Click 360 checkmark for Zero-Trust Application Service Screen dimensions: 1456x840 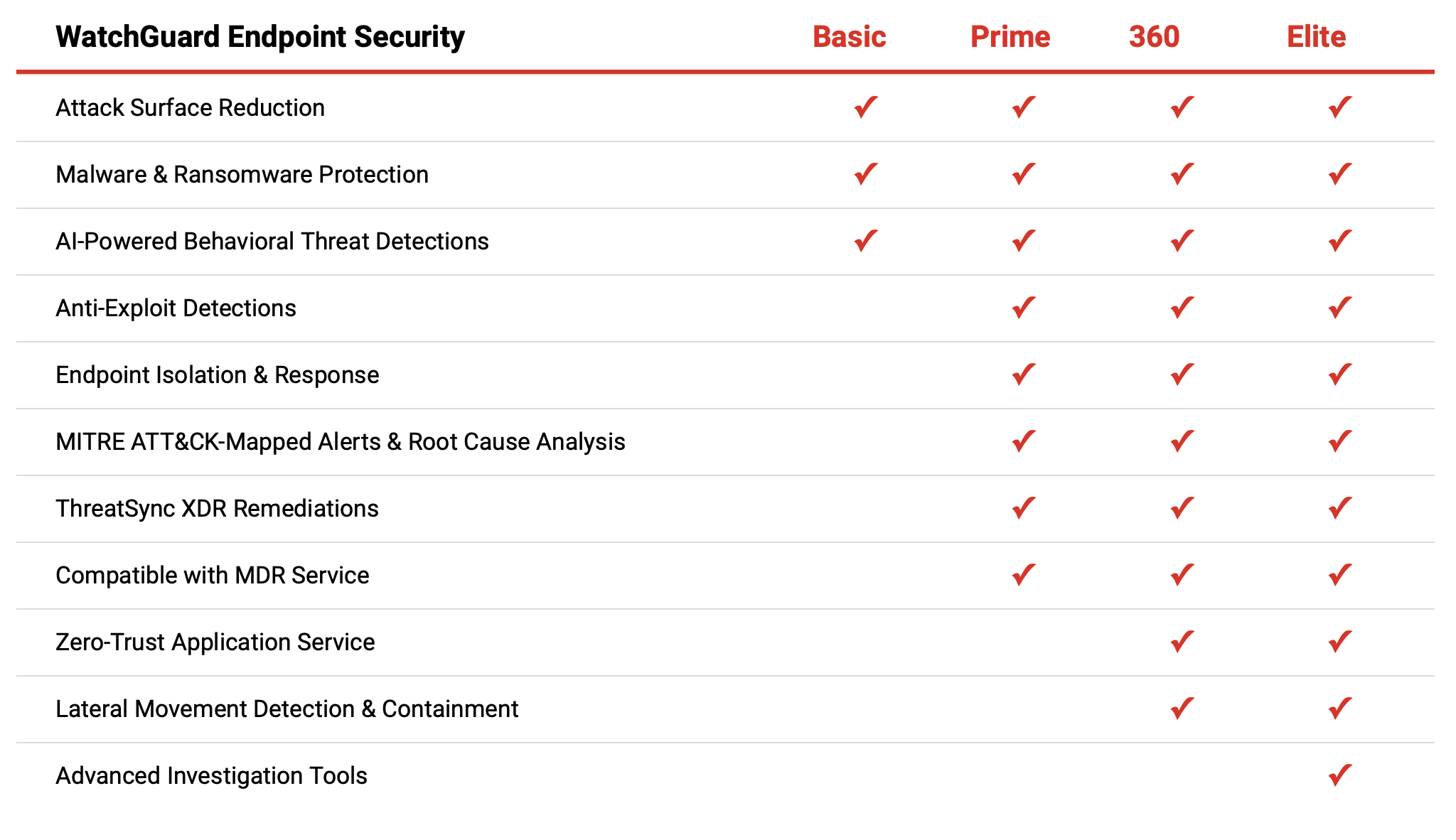pos(1182,642)
